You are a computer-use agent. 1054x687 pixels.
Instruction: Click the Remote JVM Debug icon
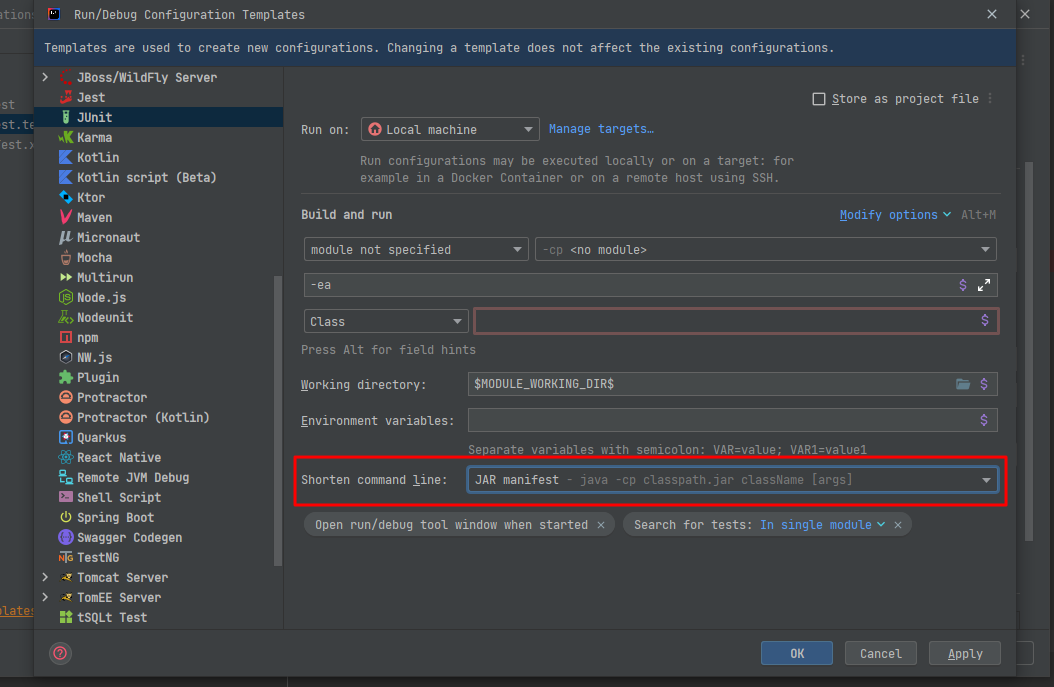coord(66,477)
